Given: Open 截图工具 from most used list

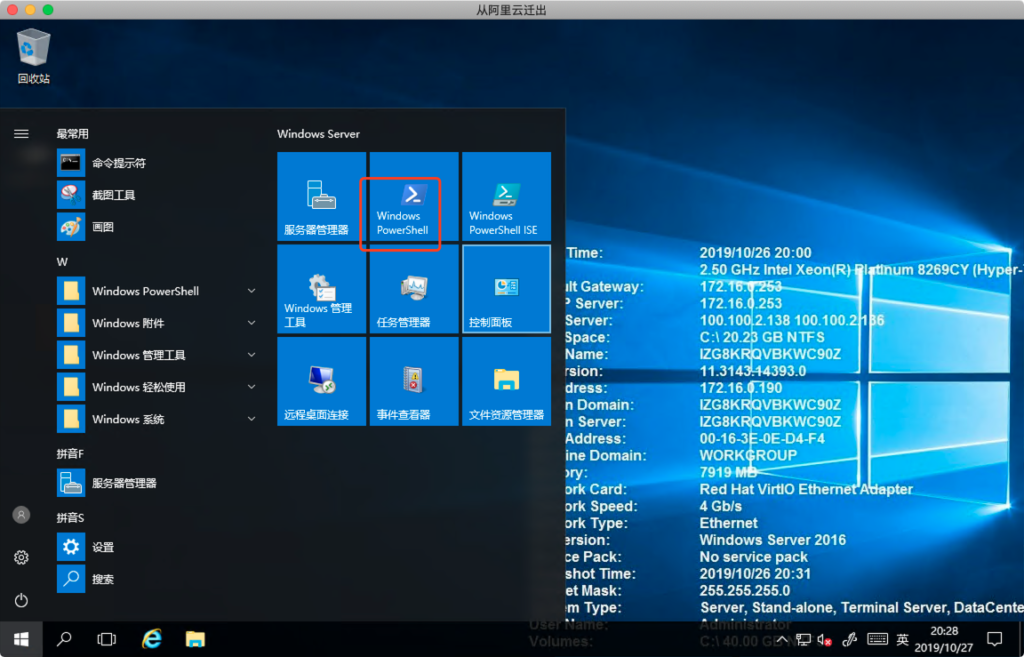Looking at the screenshot, I should (113, 195).
